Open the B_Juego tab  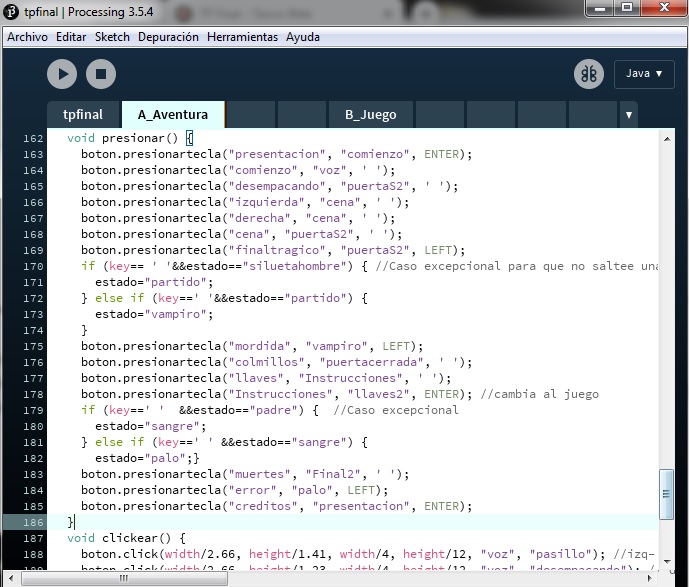pyautogui.click(x=370, y=115)
